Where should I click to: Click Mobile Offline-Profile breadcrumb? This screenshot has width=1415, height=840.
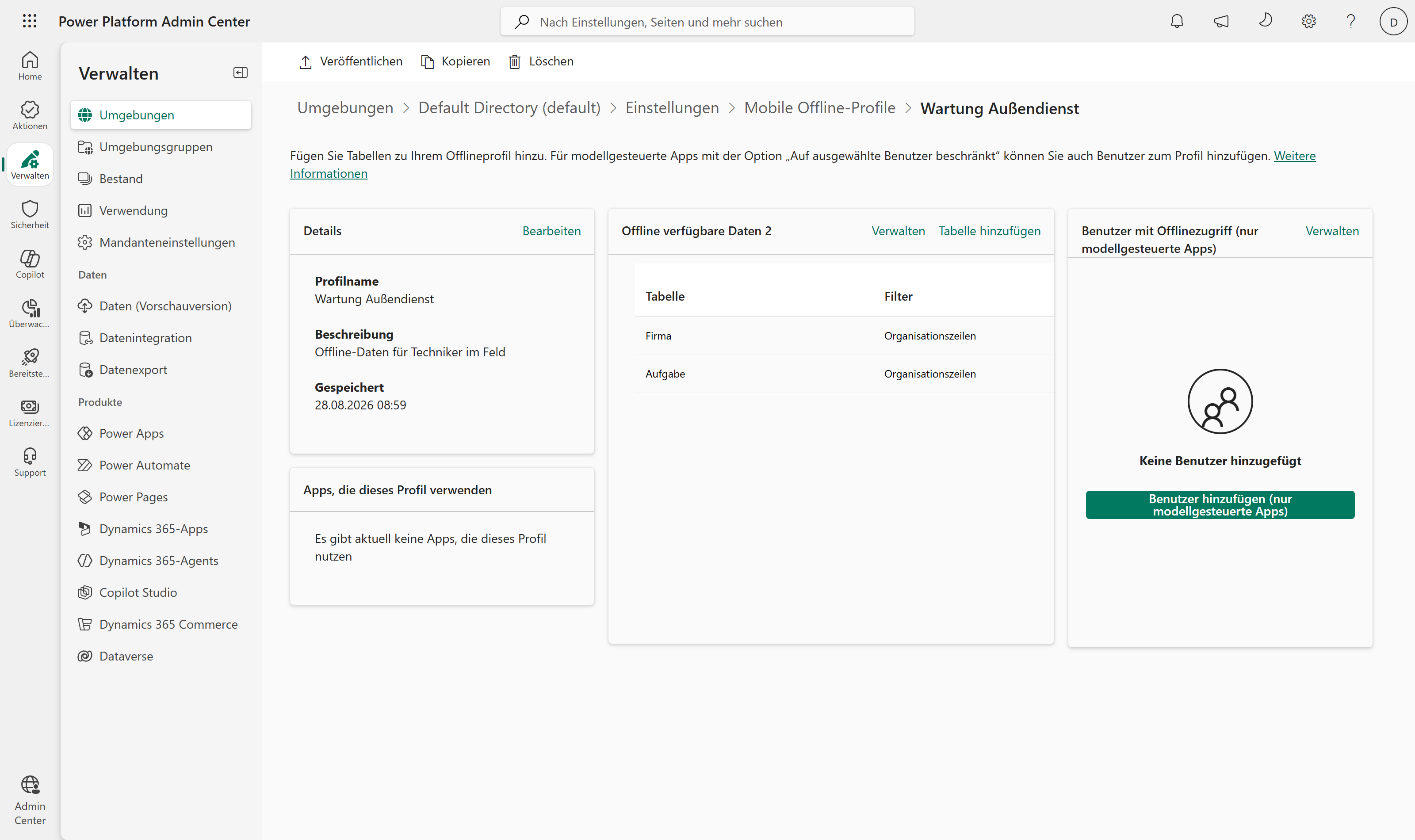tap(819, 107)
